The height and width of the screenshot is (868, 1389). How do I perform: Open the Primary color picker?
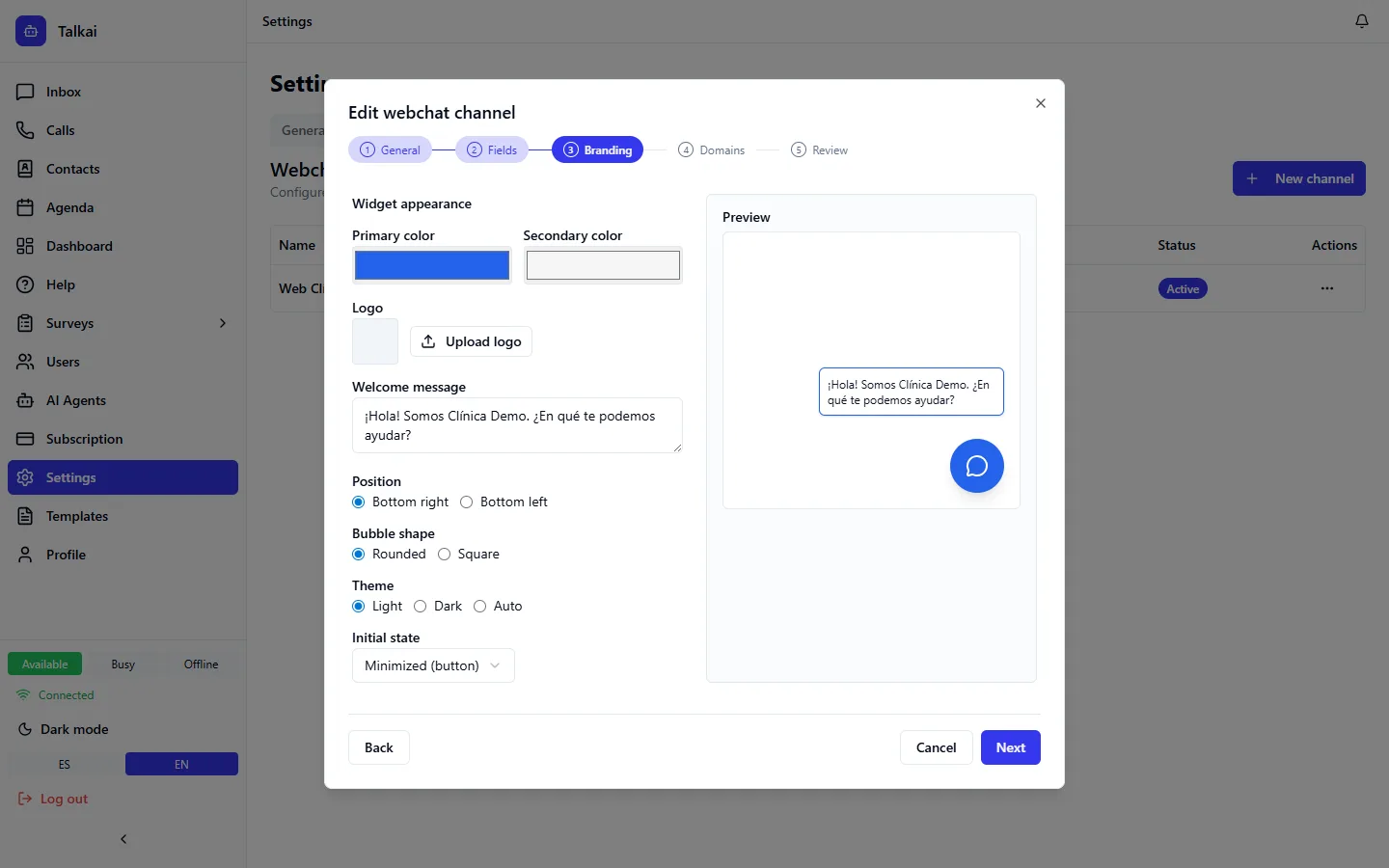pyautogui.click(x=431, y=265)
